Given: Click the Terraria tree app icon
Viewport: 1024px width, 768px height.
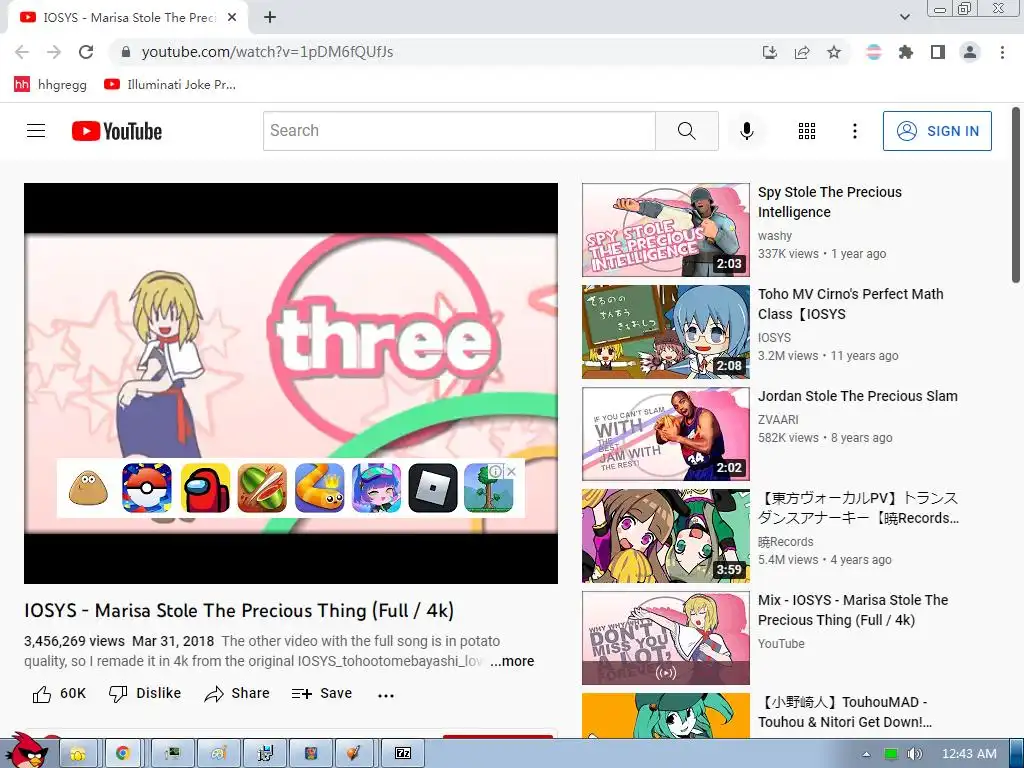Looking at the screenshot, I should pyautogui.click(x=488, y=488).
